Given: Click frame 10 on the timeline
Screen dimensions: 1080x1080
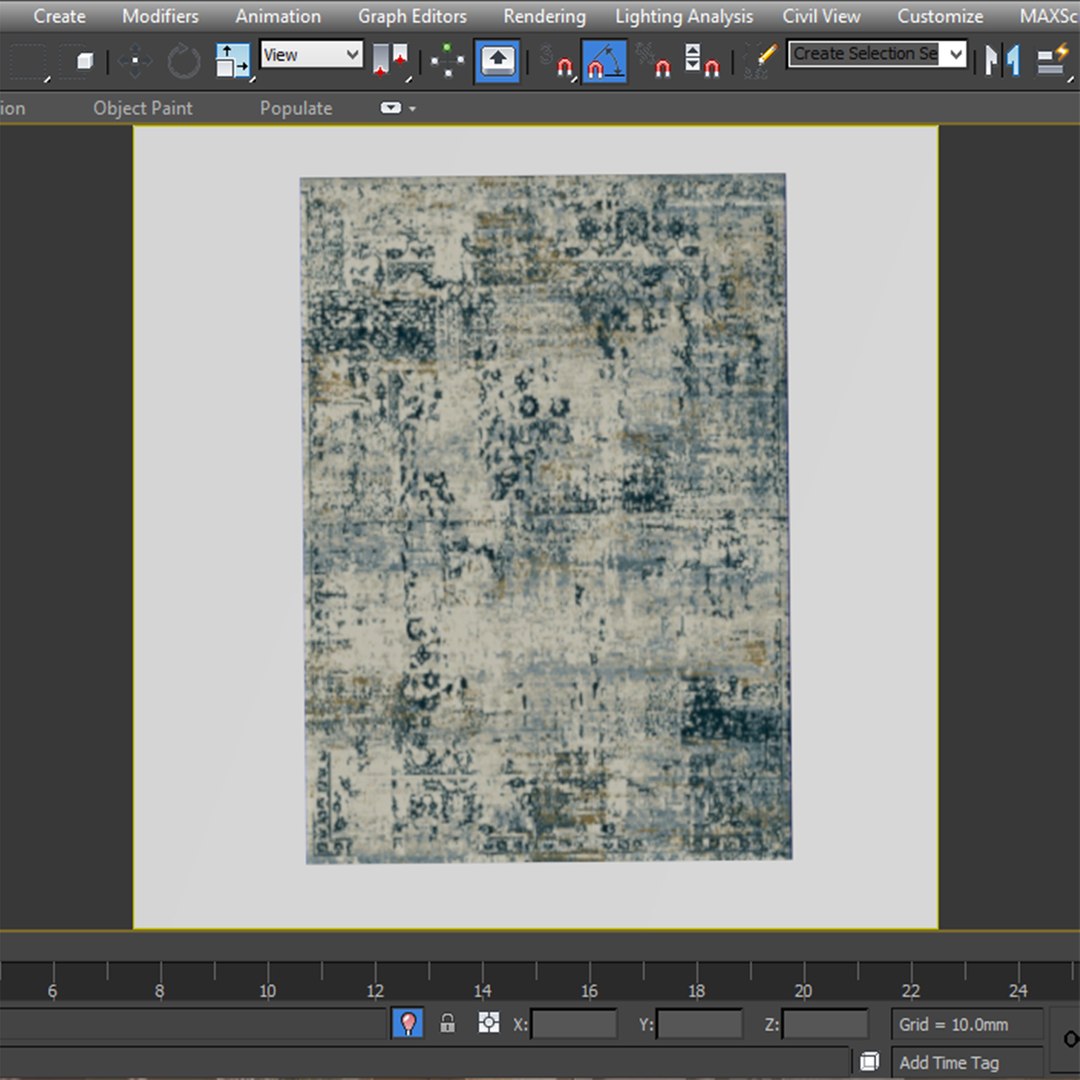Looking at the screenshot, I should pyautogui.click(x=267, y=990).
